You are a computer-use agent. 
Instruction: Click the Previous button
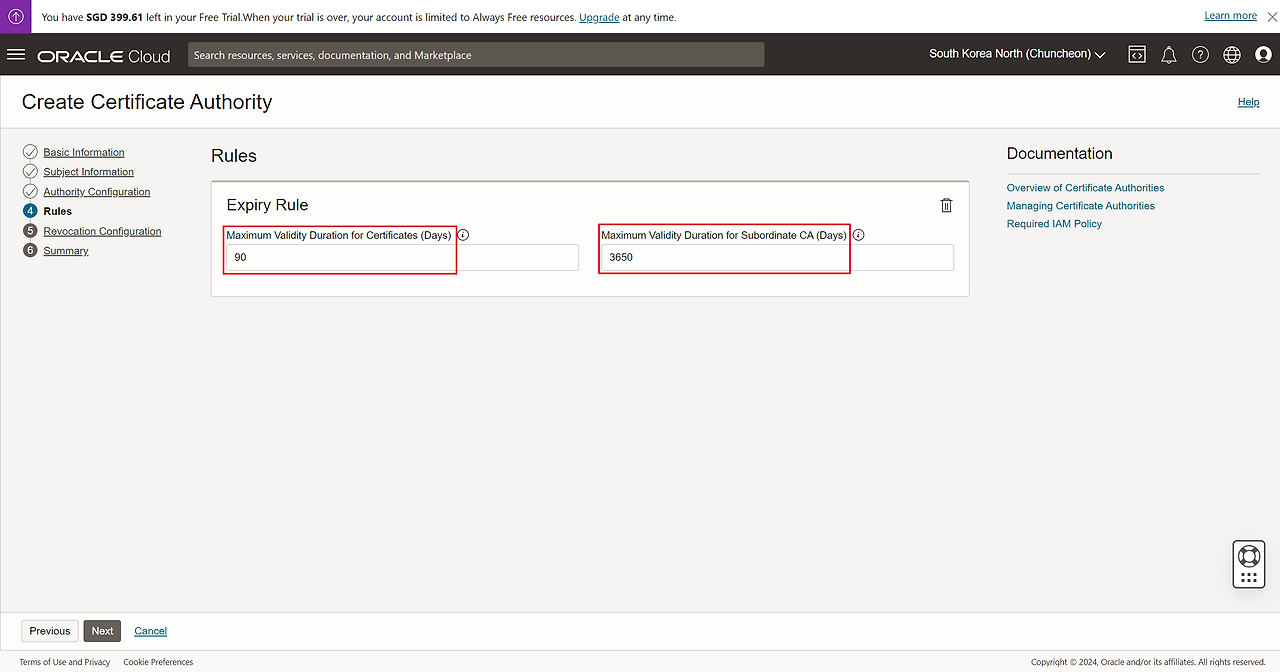pos(50,631)
